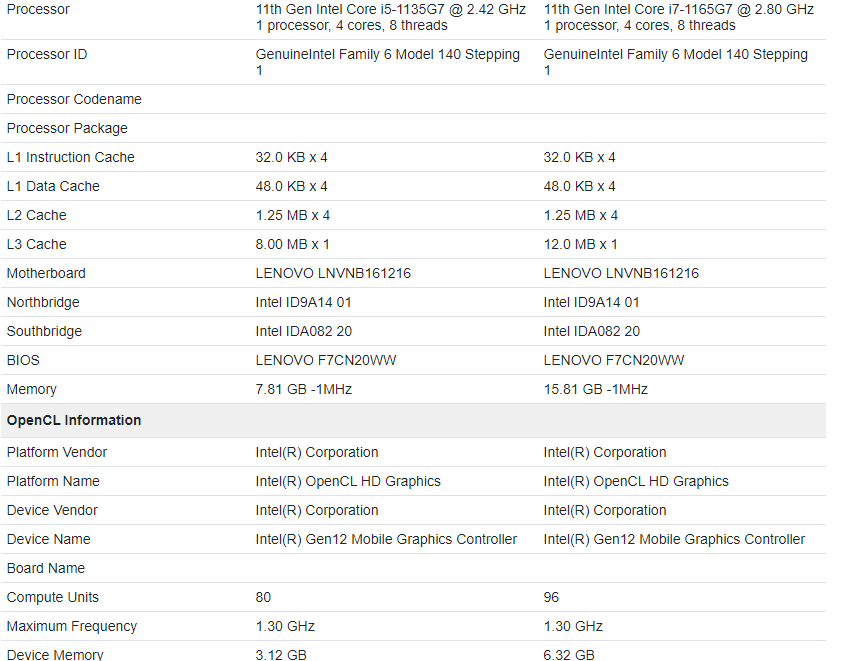Select the 'Processor Package' label
The height and width of the screenshot is (661, 844).
coord(67,129)
